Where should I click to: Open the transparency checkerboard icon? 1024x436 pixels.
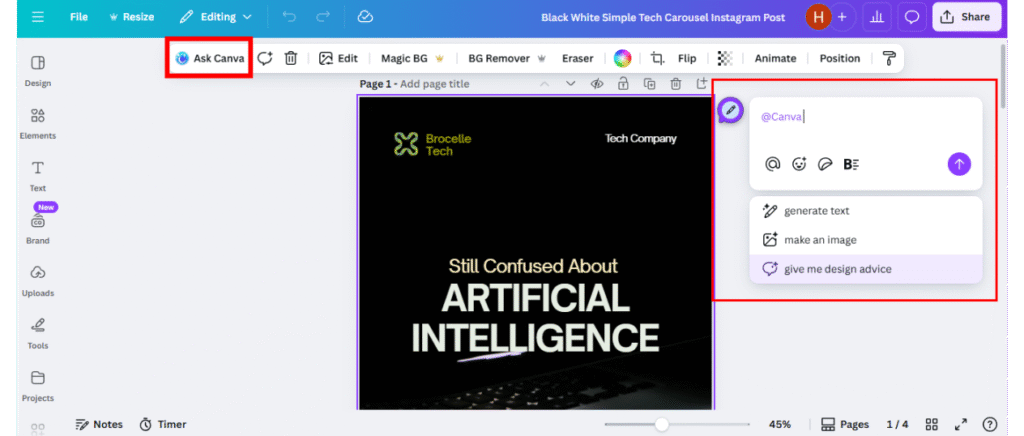725,59
